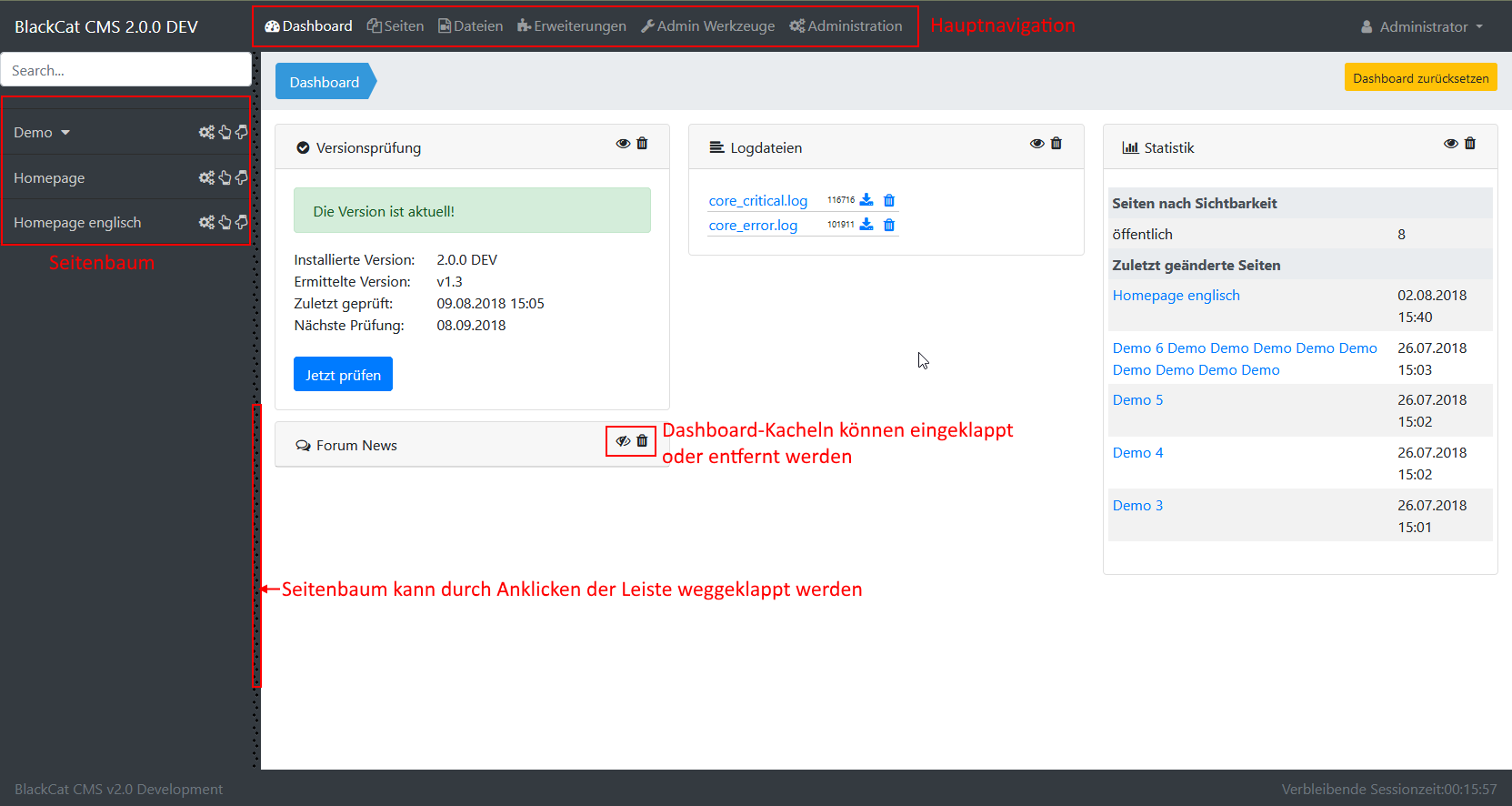Open settings gears for Homepage row

tap(207, 177)
